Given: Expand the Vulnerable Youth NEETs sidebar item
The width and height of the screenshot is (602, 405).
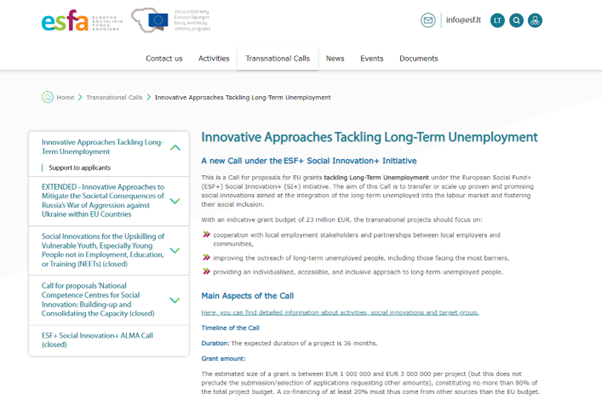Looking at the screenshot, I should click(175, 250).
